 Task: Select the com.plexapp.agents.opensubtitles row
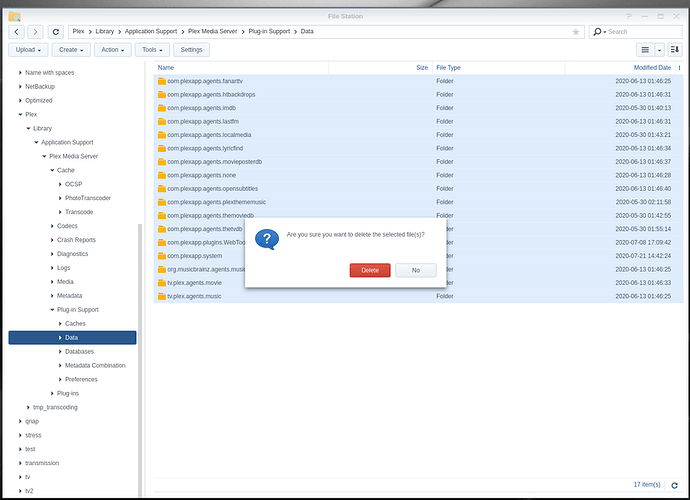click(x=418, y=189)
